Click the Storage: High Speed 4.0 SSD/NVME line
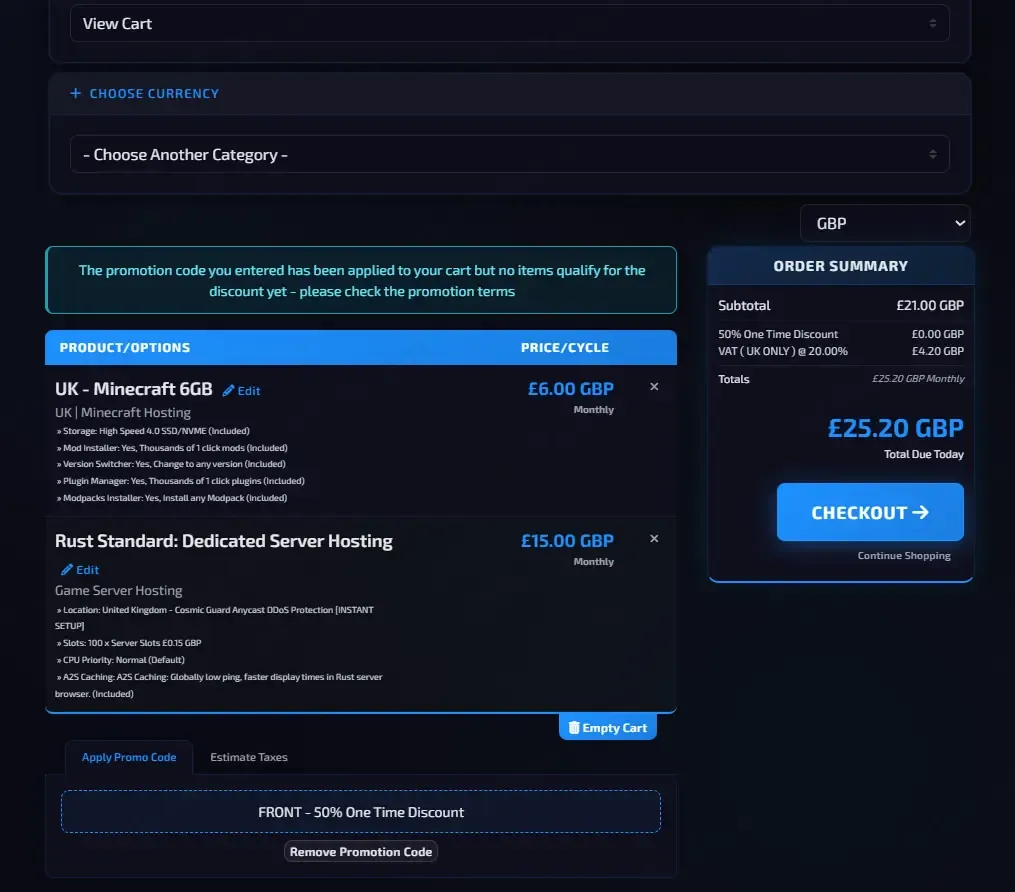The height and width of the screenshot is (892, 1015). coord(153,431)
